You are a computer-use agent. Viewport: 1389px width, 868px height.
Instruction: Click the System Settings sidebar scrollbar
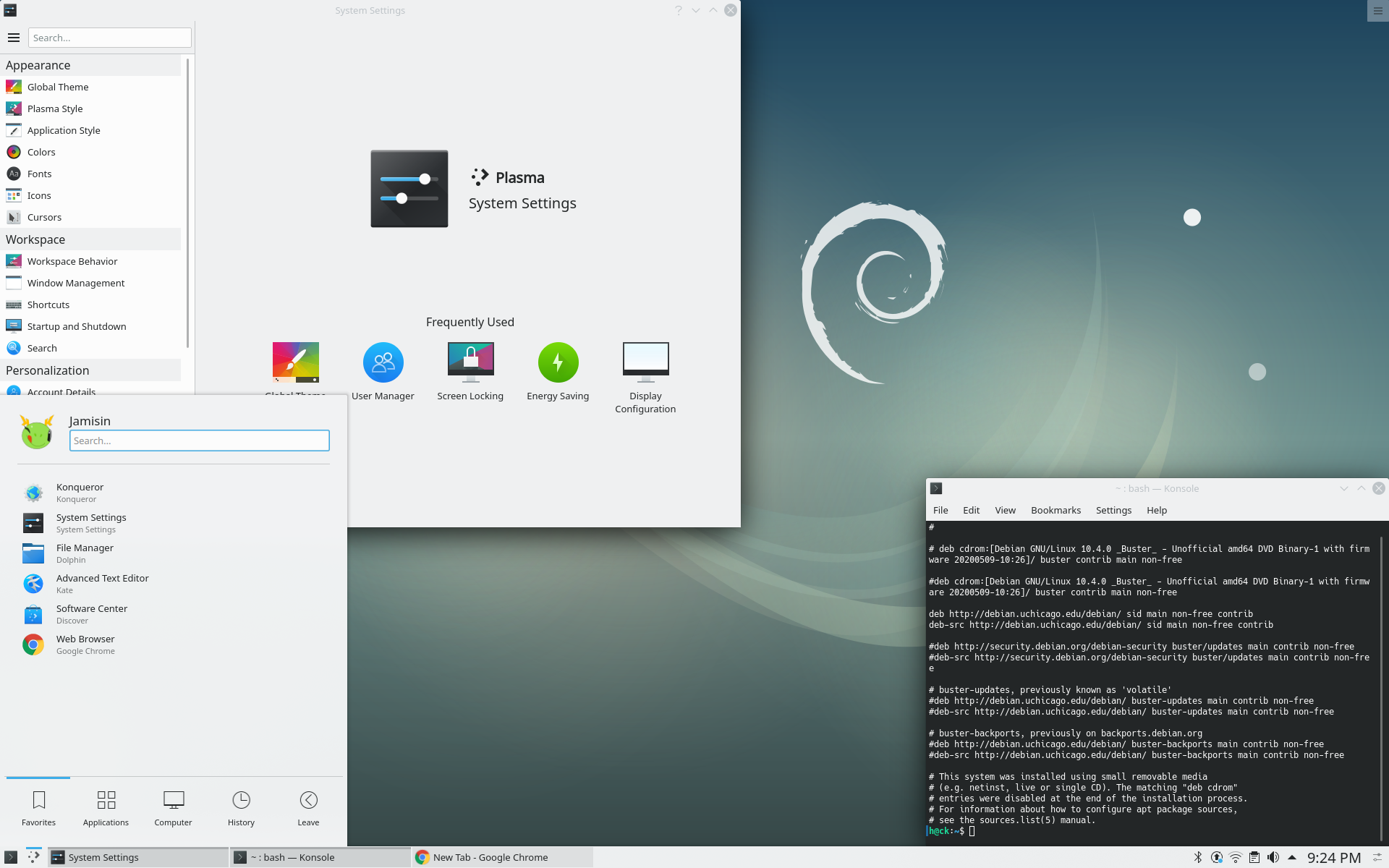(188, 203)
